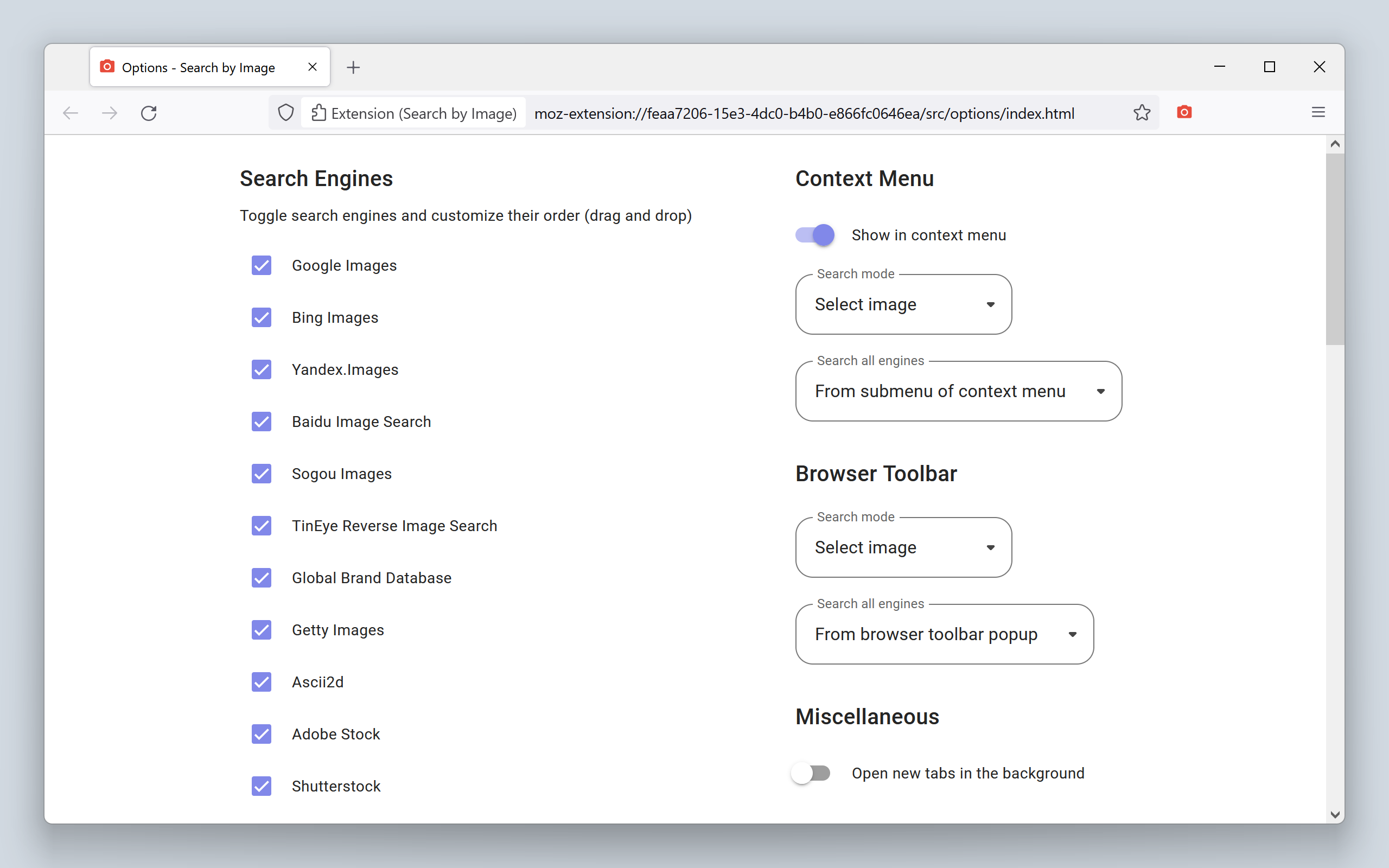Bookmark this page with the star icon

pyautogui.click(x=1142, y=112)
